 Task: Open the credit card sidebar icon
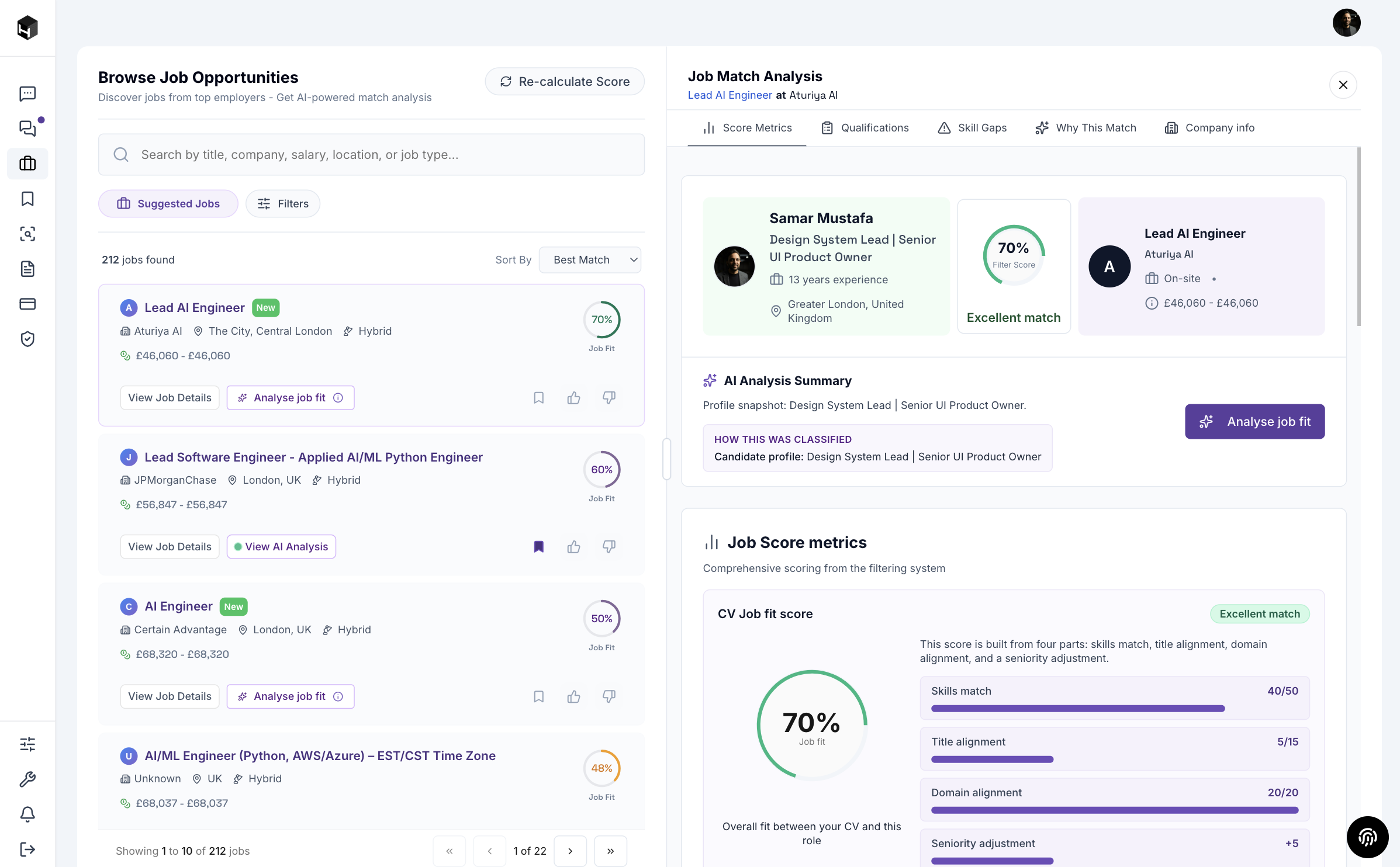coord(27,304)
